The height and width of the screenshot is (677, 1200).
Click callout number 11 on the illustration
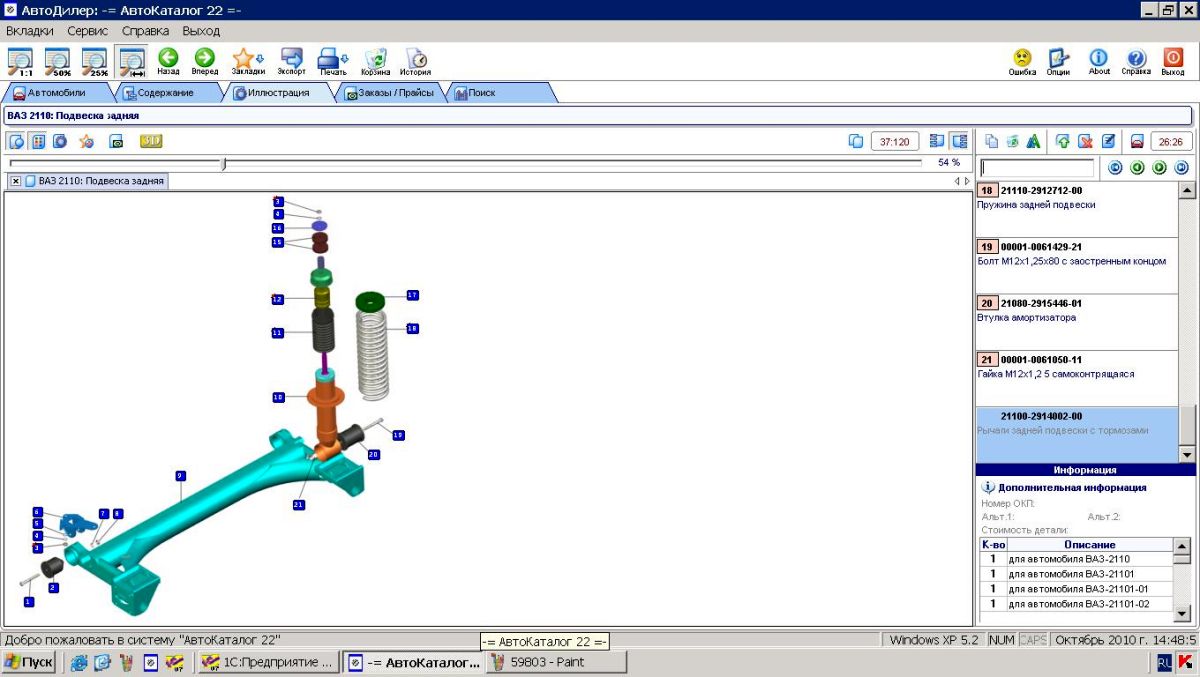tap(277, 332)
